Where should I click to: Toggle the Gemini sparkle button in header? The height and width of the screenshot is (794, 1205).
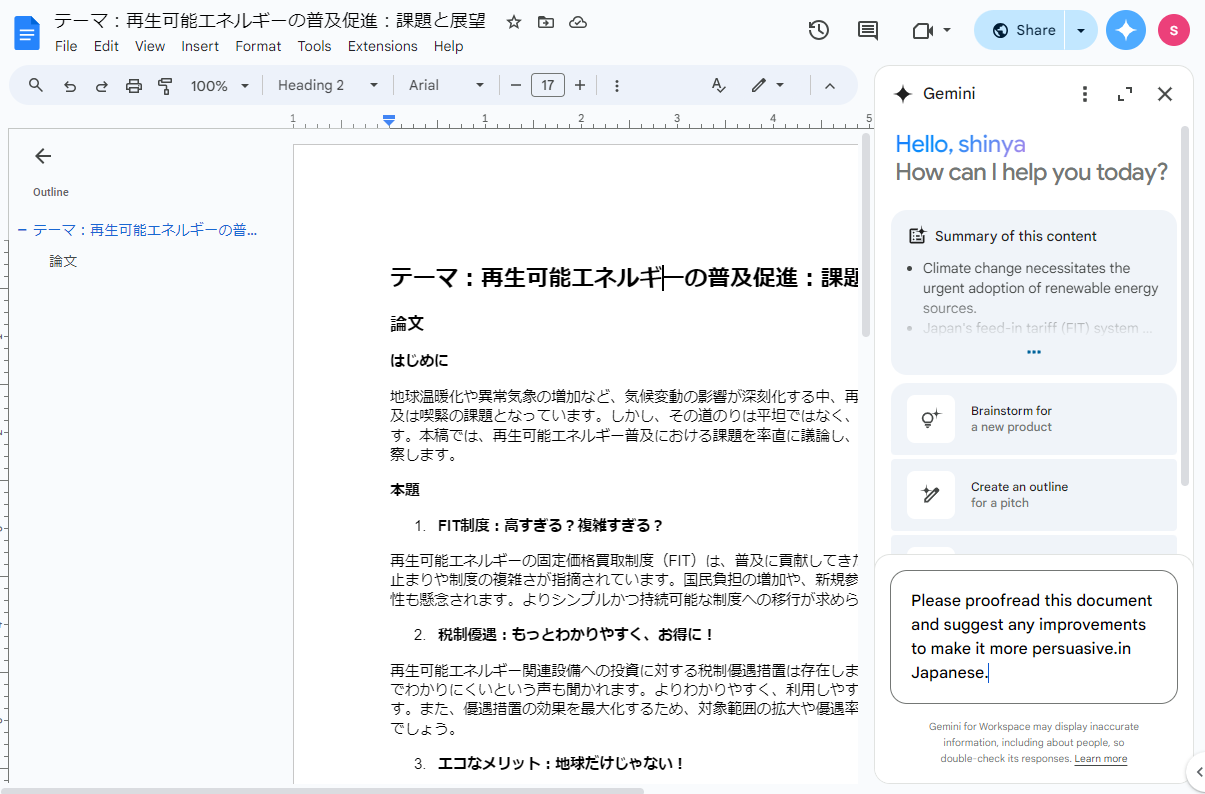click(1126, 30)
